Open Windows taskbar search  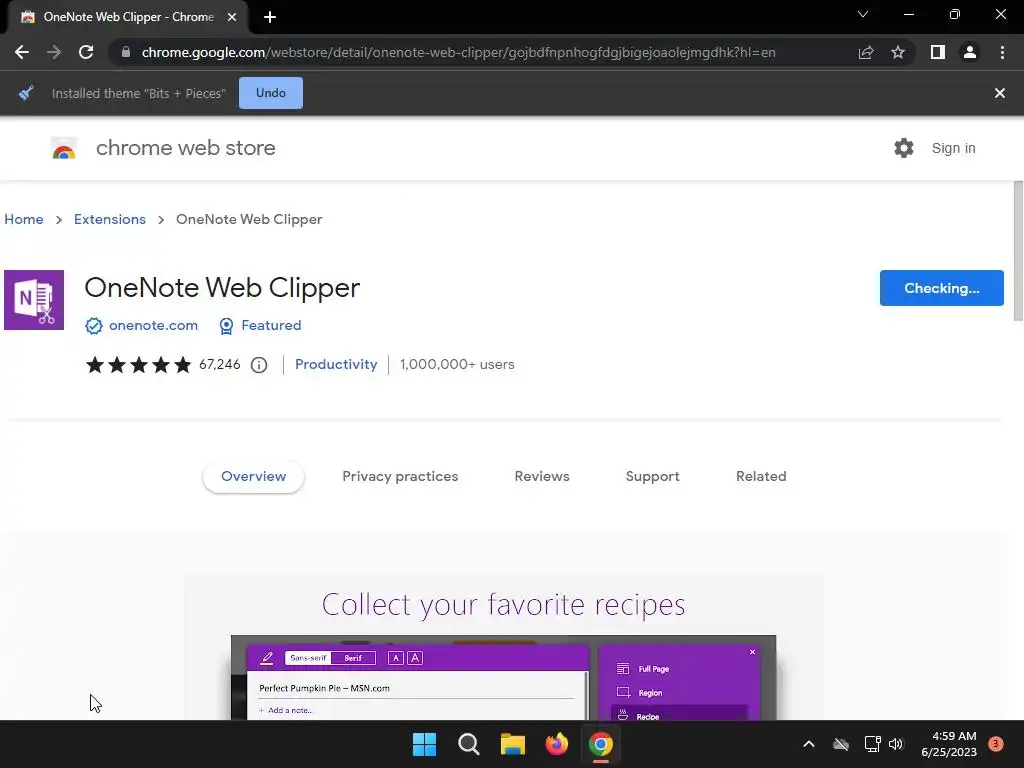(469, 744)
